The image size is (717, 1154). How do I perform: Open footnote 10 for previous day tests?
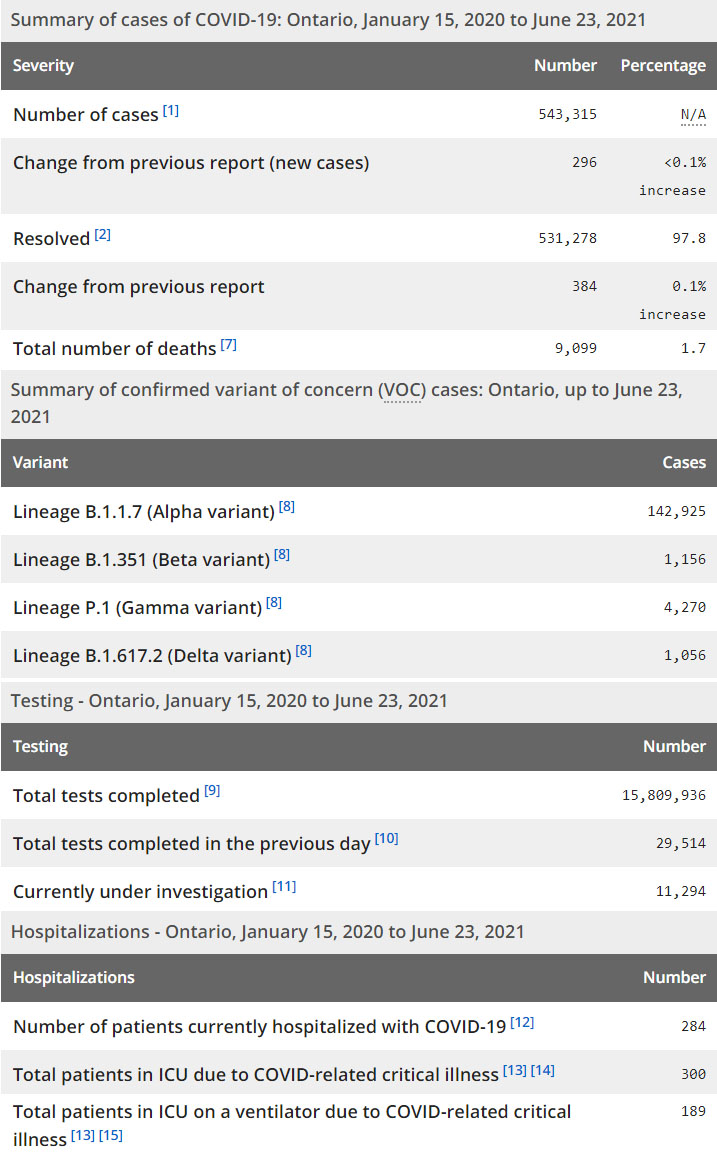tap(387, 839)
